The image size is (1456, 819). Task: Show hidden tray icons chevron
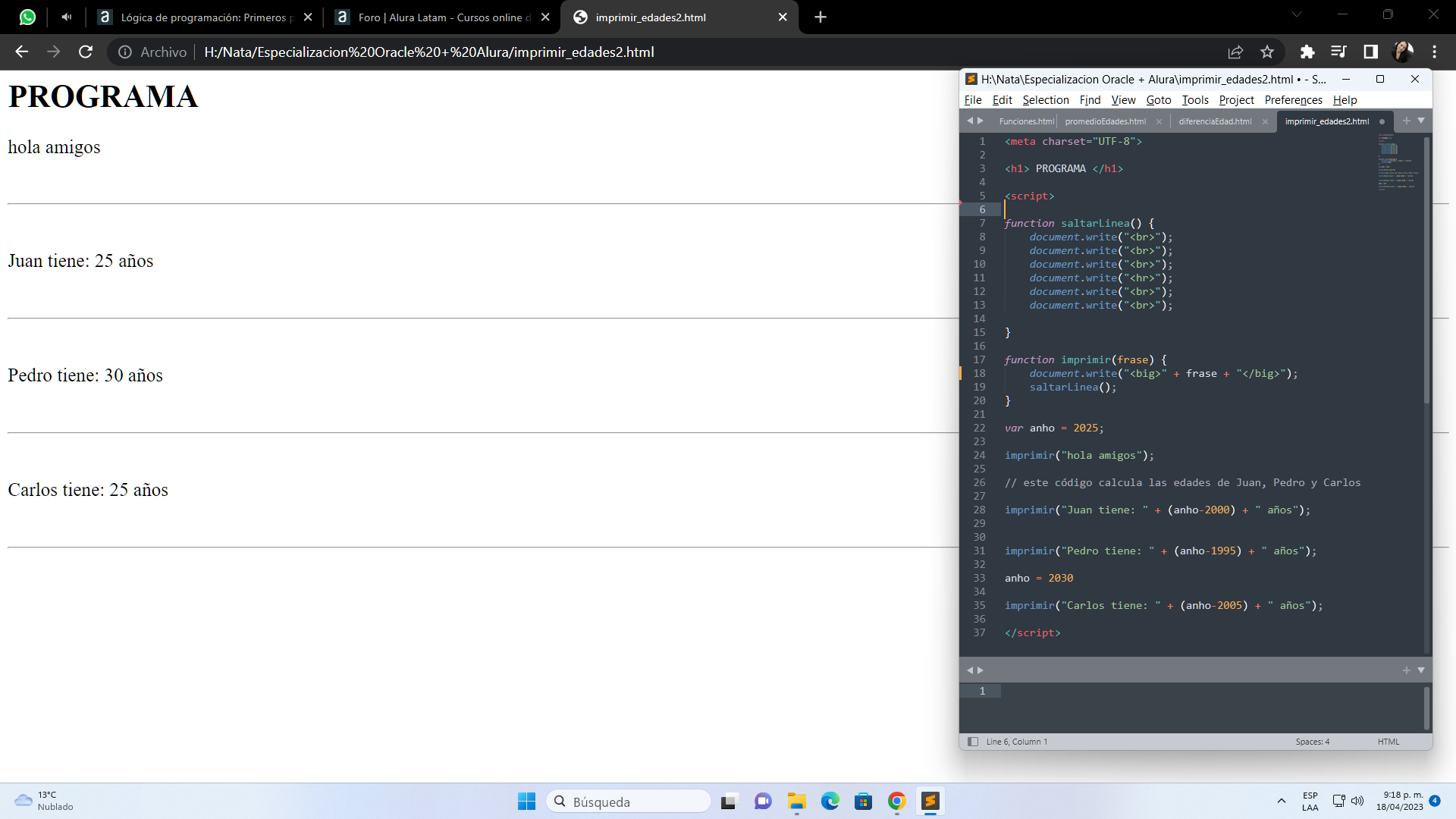1281,801
